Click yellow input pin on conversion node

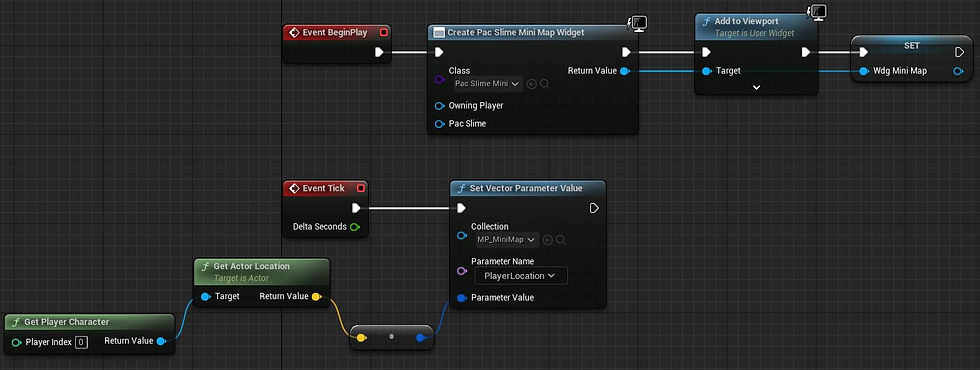(x=361, y=338)
